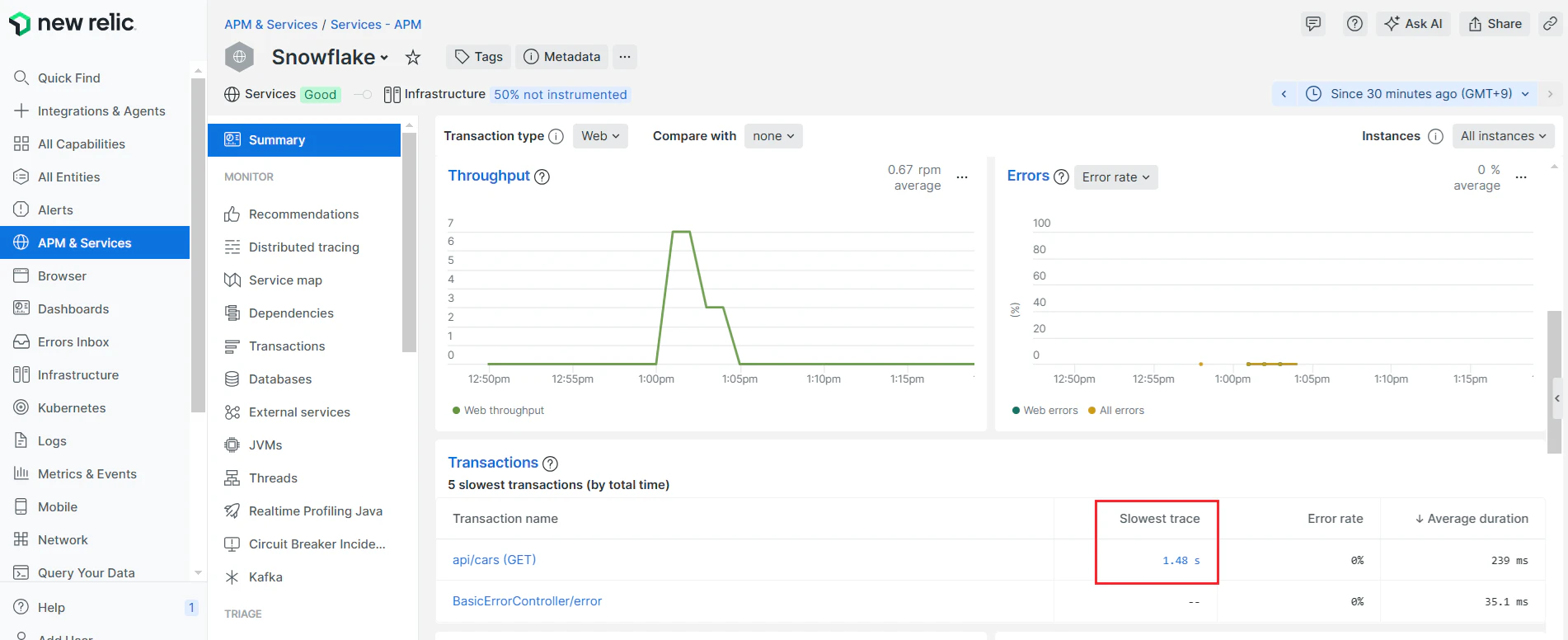Click the Ask AI button
The height and width of the screenshot is (640, 1568).
[1413, 24]
